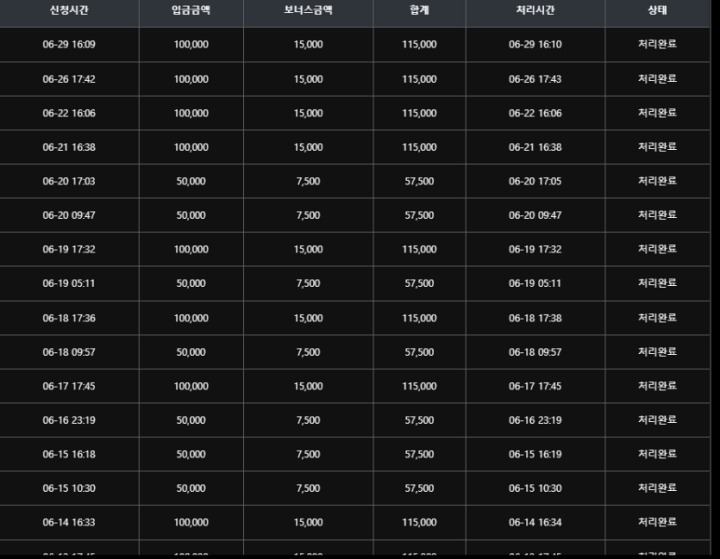Click the 처리시간 column header

pyautogui.click(x=535, y=11)
